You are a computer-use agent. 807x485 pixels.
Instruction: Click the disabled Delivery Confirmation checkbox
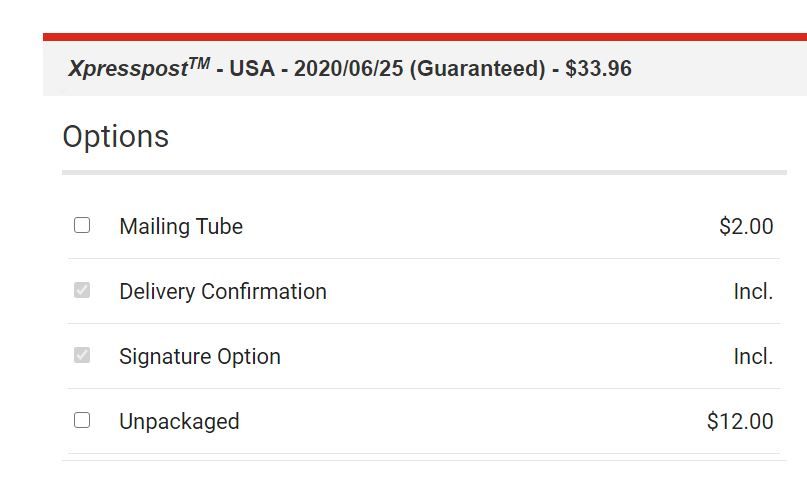pos(82,290)
